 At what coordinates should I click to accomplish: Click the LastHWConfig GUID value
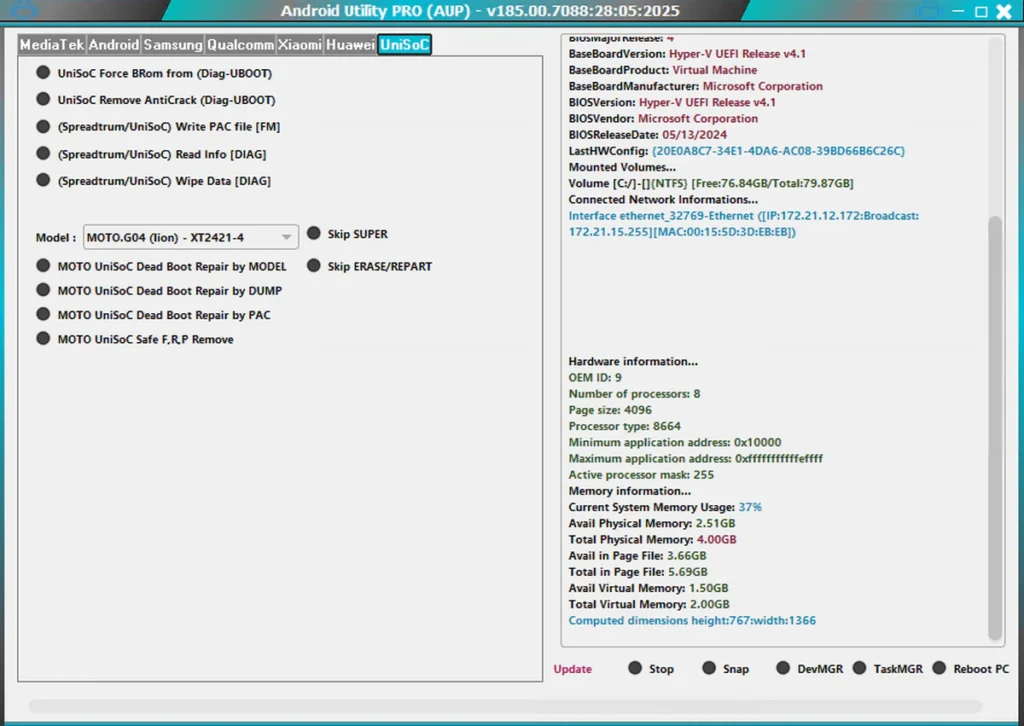point(778,151)
